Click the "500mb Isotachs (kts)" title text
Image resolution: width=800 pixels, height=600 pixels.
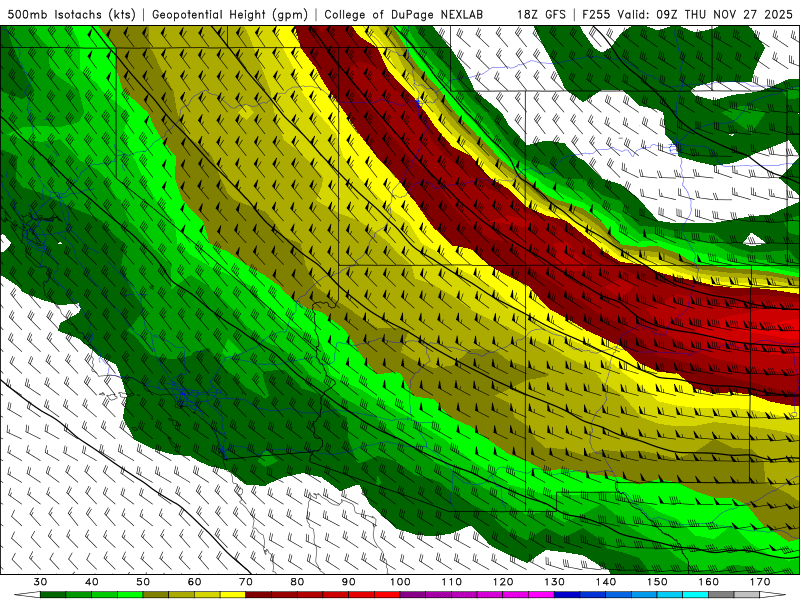pyautogui.click(x=71, y=14)
